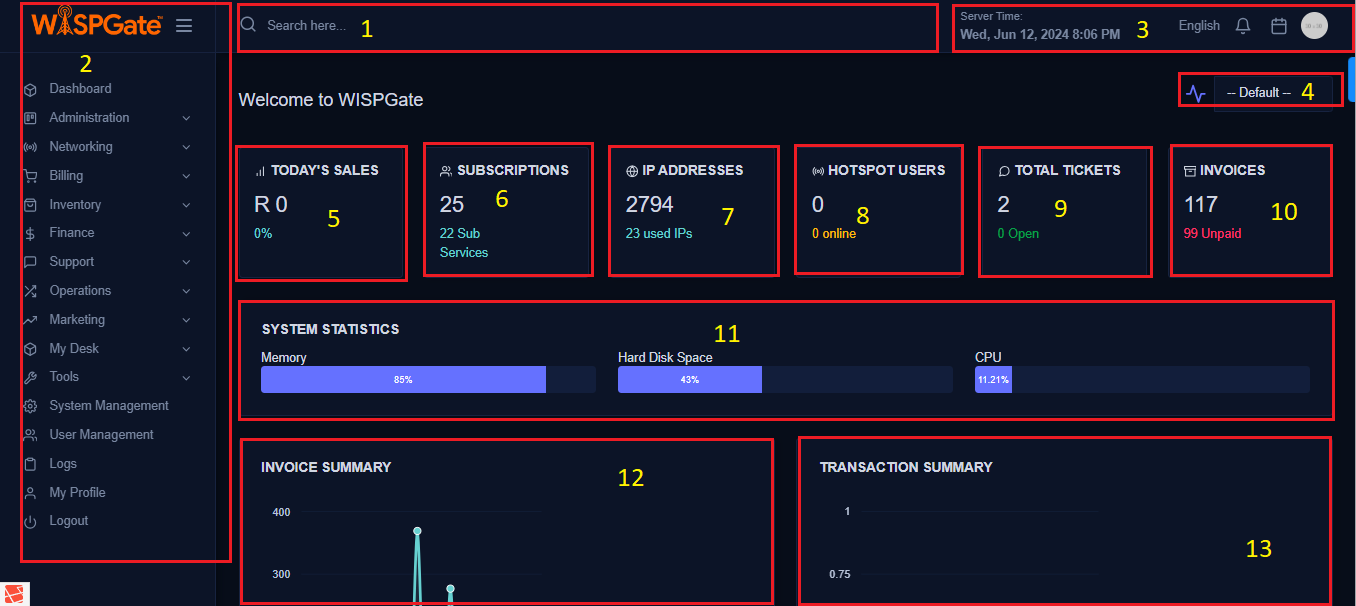Viewport: 1356px width, 606px height.
Task: Open My Profile from the sidebar
Action: coord(77,492)
